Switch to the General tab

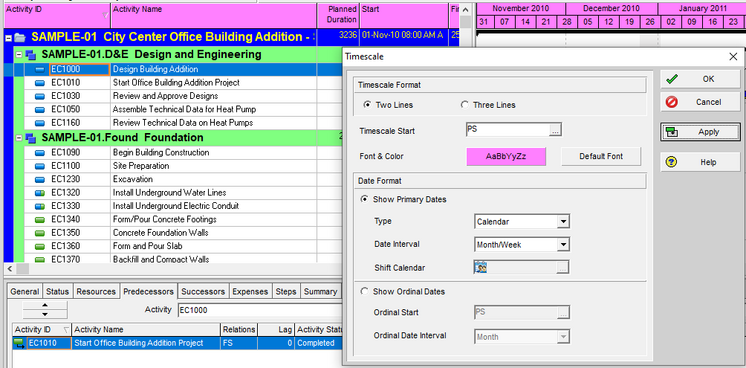[x=25, y=292]
